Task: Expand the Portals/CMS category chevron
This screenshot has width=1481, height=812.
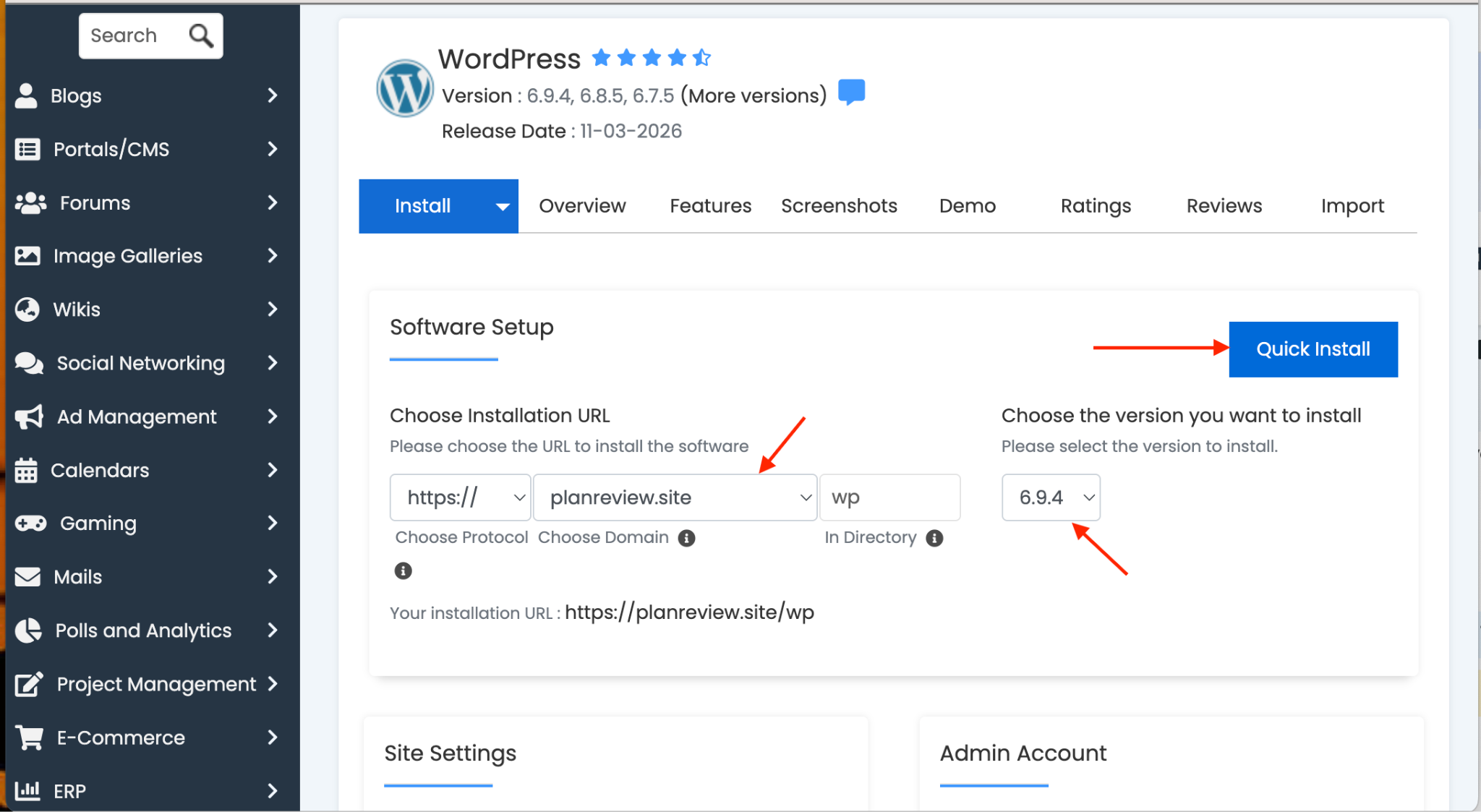Action: point(273,149)
